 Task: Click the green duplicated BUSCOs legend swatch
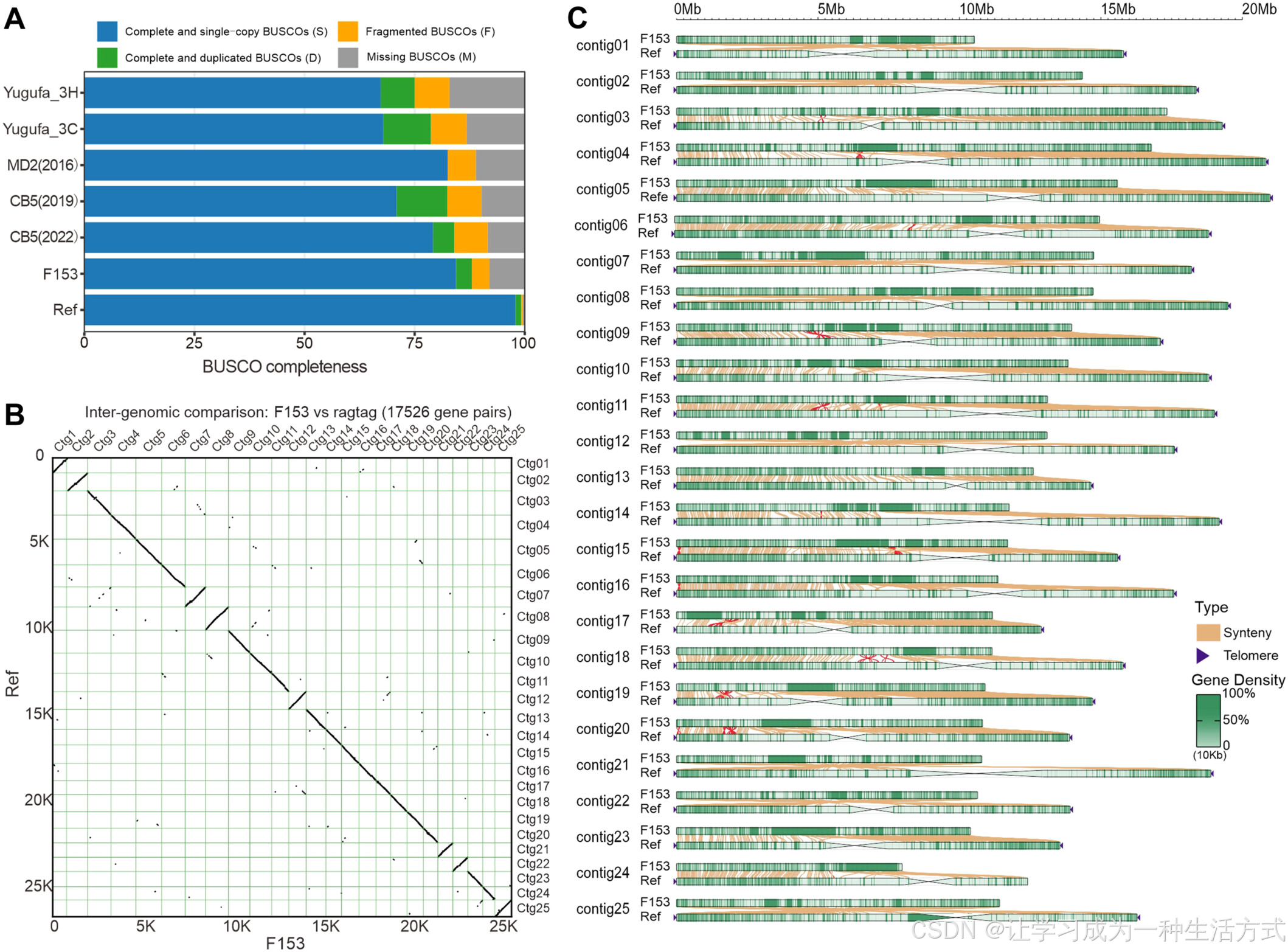(107, 57)
